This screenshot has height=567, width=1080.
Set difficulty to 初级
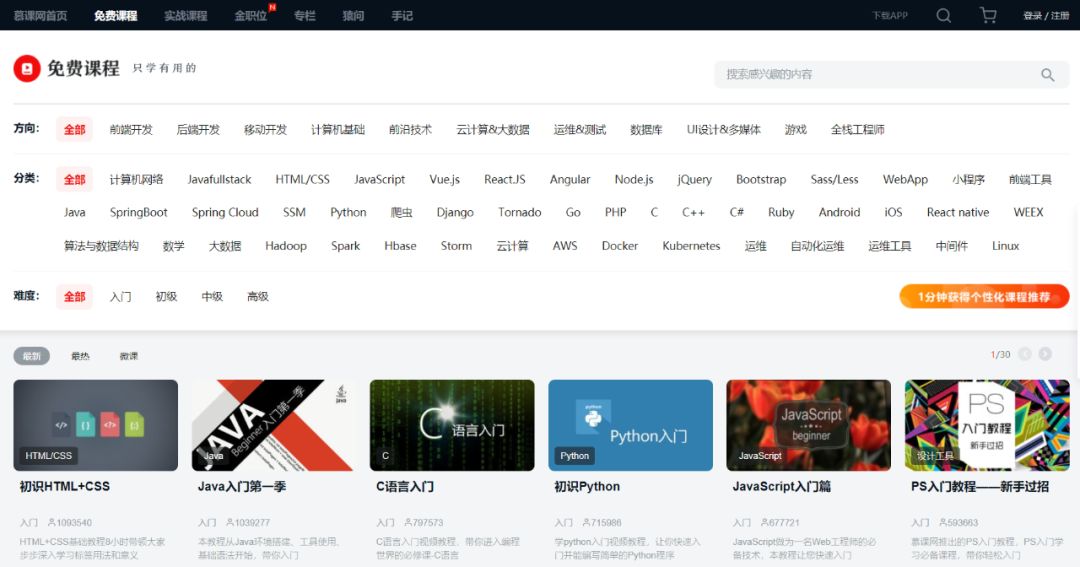click(x=166, y=297)
